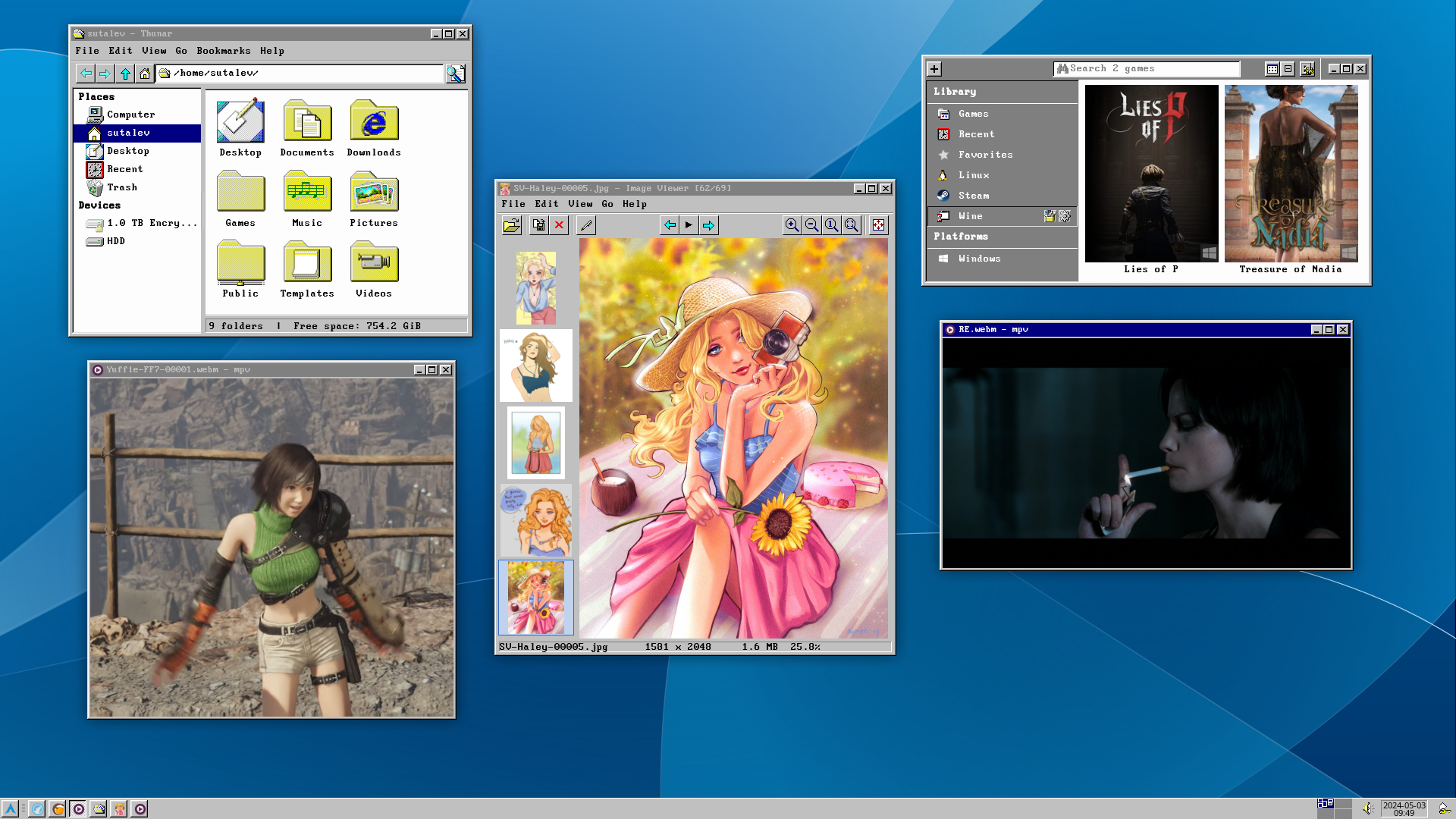Select the Pictures folder icon

[374, 199]
